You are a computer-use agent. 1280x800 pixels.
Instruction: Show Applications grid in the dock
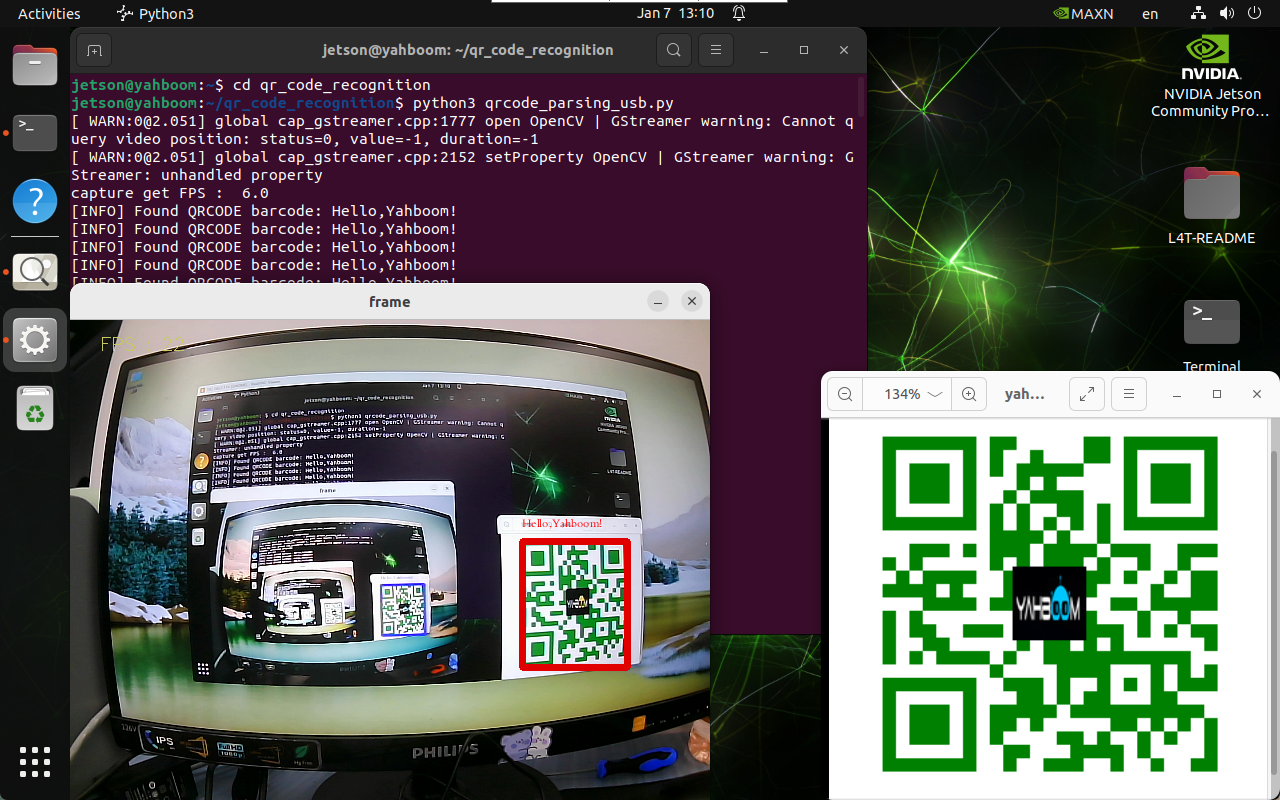click(x=35, y=762)
